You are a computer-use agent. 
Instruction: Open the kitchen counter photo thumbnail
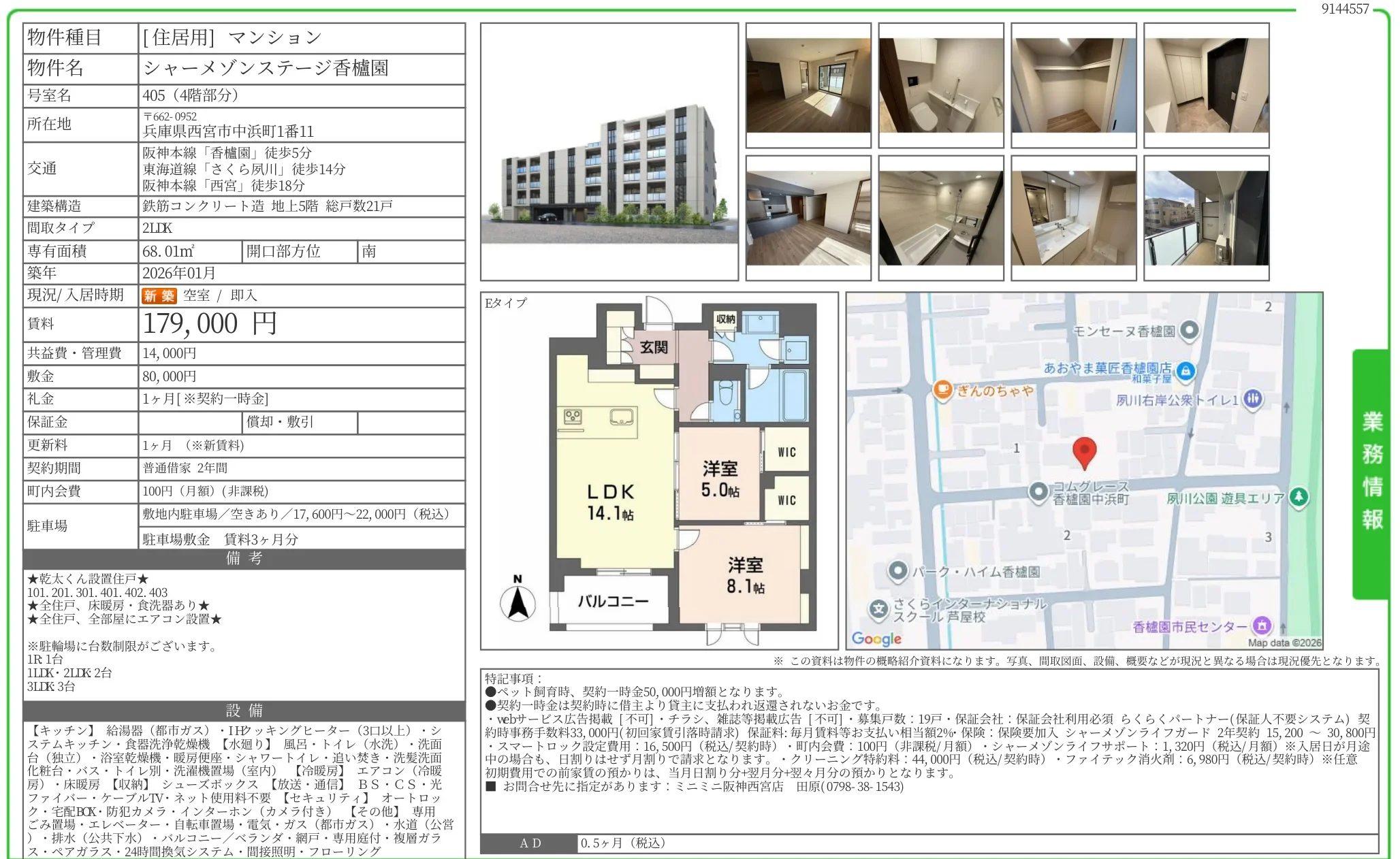point(808,218)
